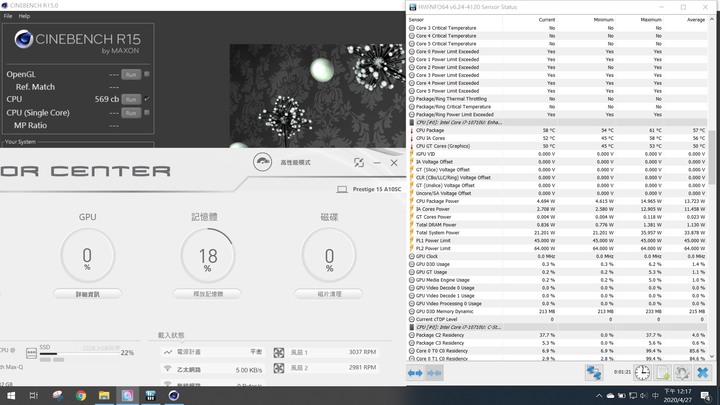Viewport: 720px width, 405px height.
Task: Click the 風扇 1 fan icon
Action: (279, 353)
